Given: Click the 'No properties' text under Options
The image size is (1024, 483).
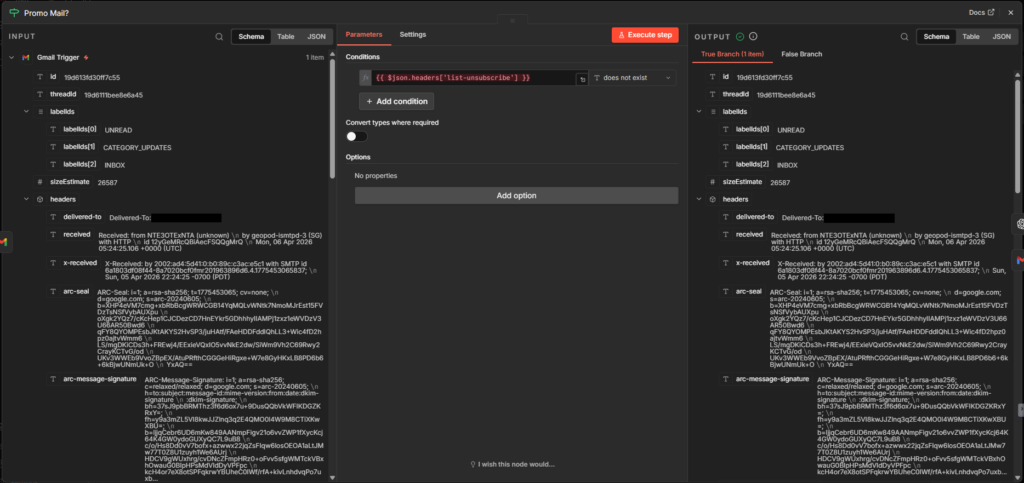Looking at the screenshot, I should coord(376,176).
